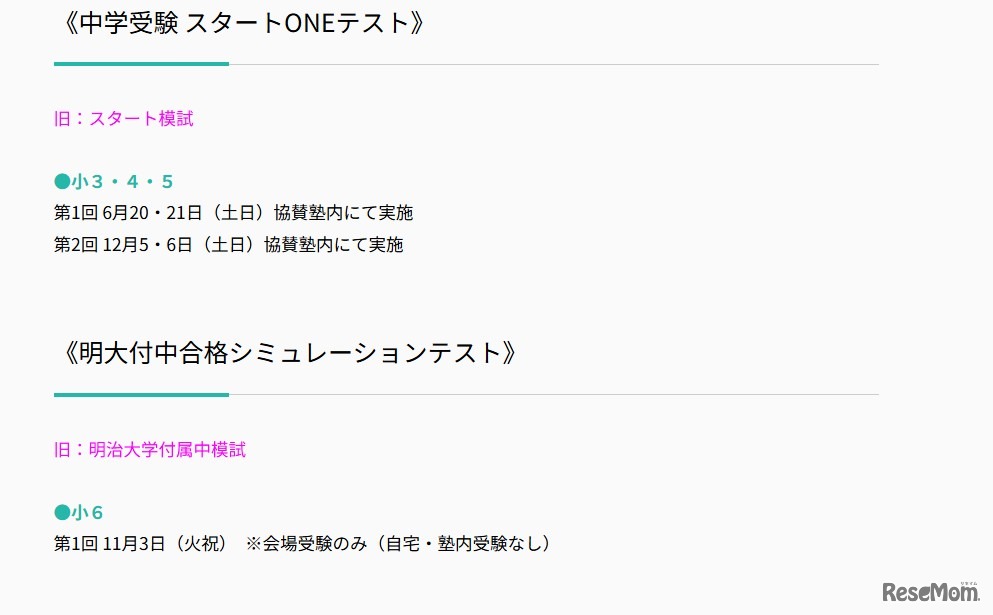
Task: Click 協賛塾内にて実施 on the 12月 row
Action: (334, 244)
